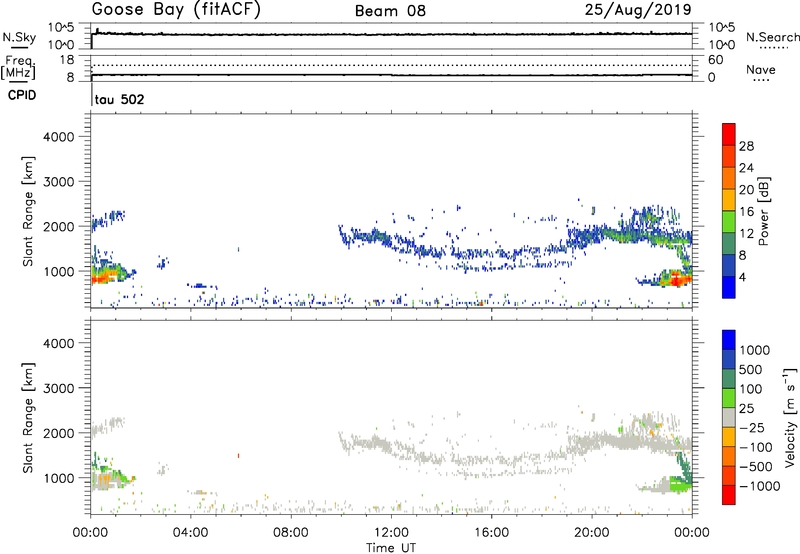Click the date "25/Aug/2019"
This screenshot has width=800, height=554.
pos(638,10)
